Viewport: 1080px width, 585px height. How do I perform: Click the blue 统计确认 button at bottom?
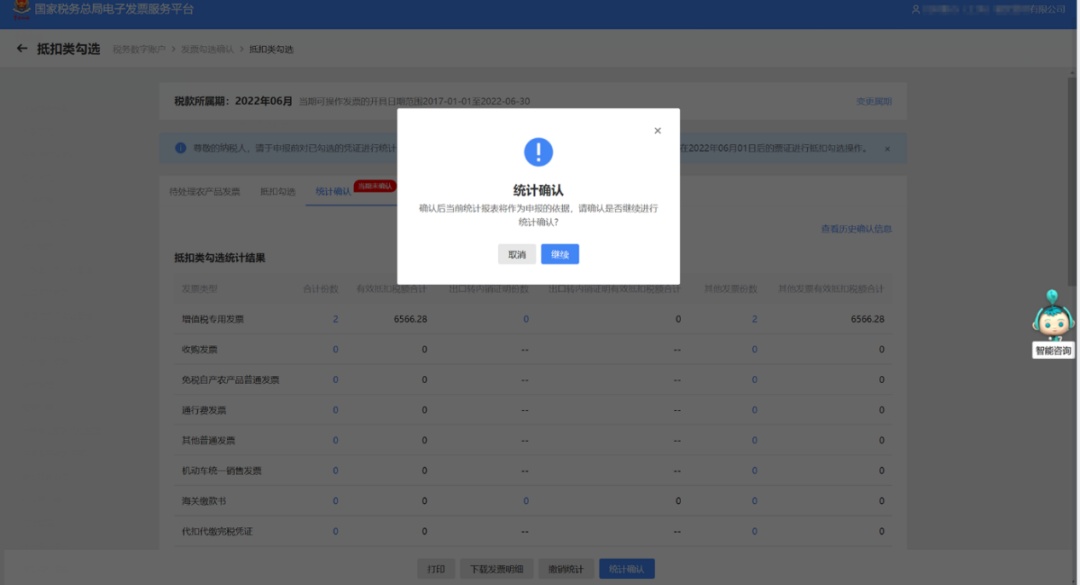pos(627,569)
